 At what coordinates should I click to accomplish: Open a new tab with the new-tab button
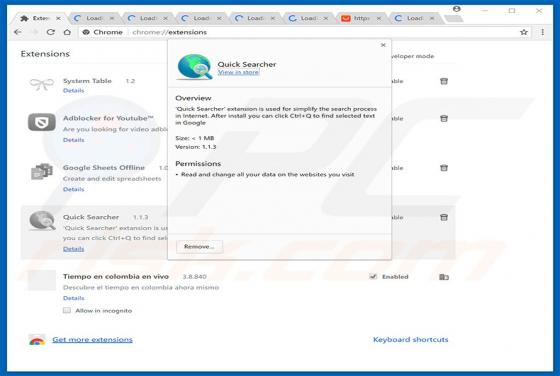(x=453, y=19)
